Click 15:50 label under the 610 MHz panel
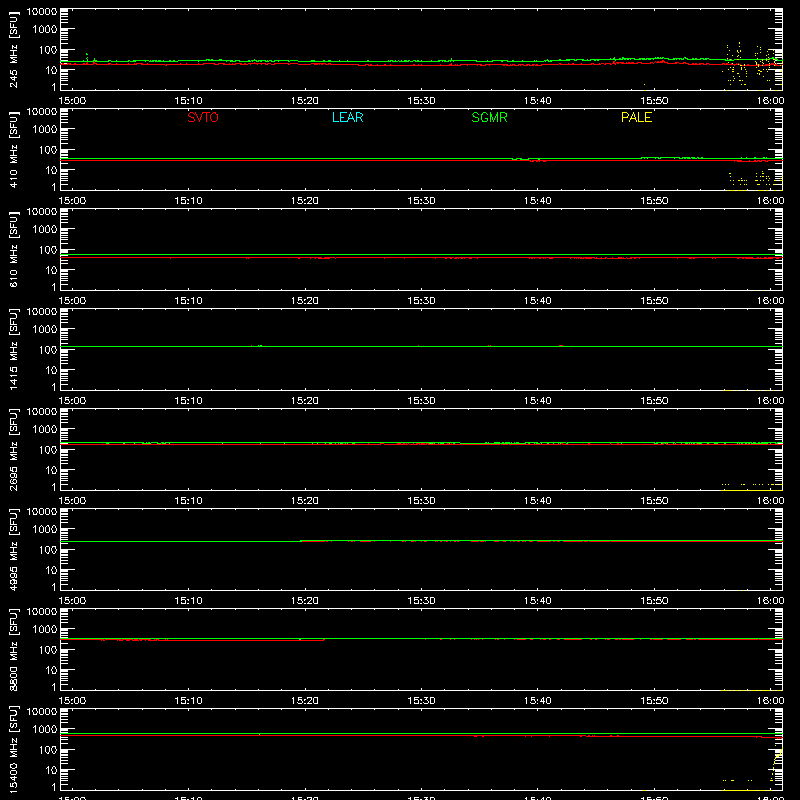Image resolution: width=800 pixels, height=800 pixels. [654, 301]
